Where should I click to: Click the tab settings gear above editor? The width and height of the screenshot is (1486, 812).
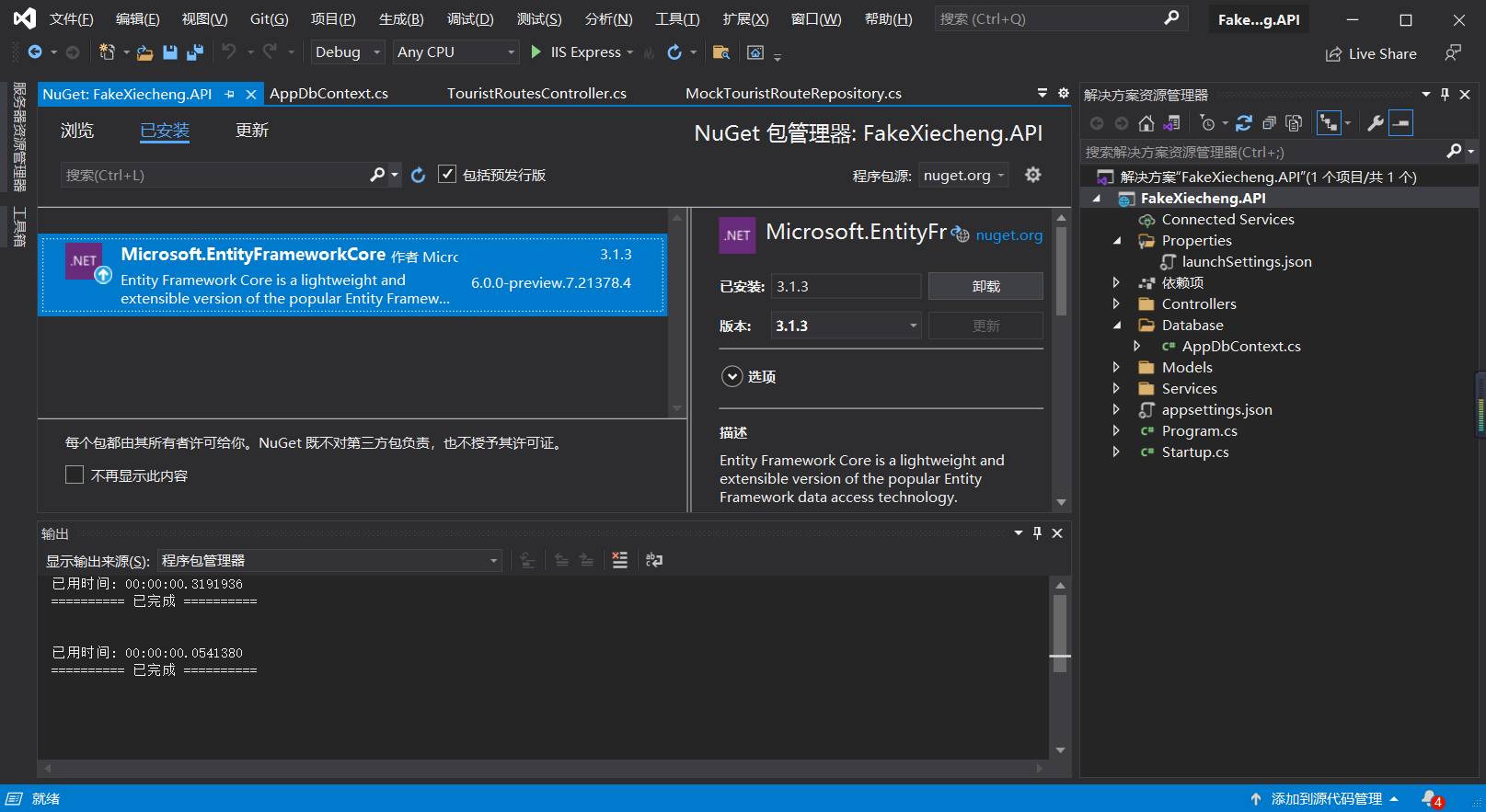[1064, 93]
